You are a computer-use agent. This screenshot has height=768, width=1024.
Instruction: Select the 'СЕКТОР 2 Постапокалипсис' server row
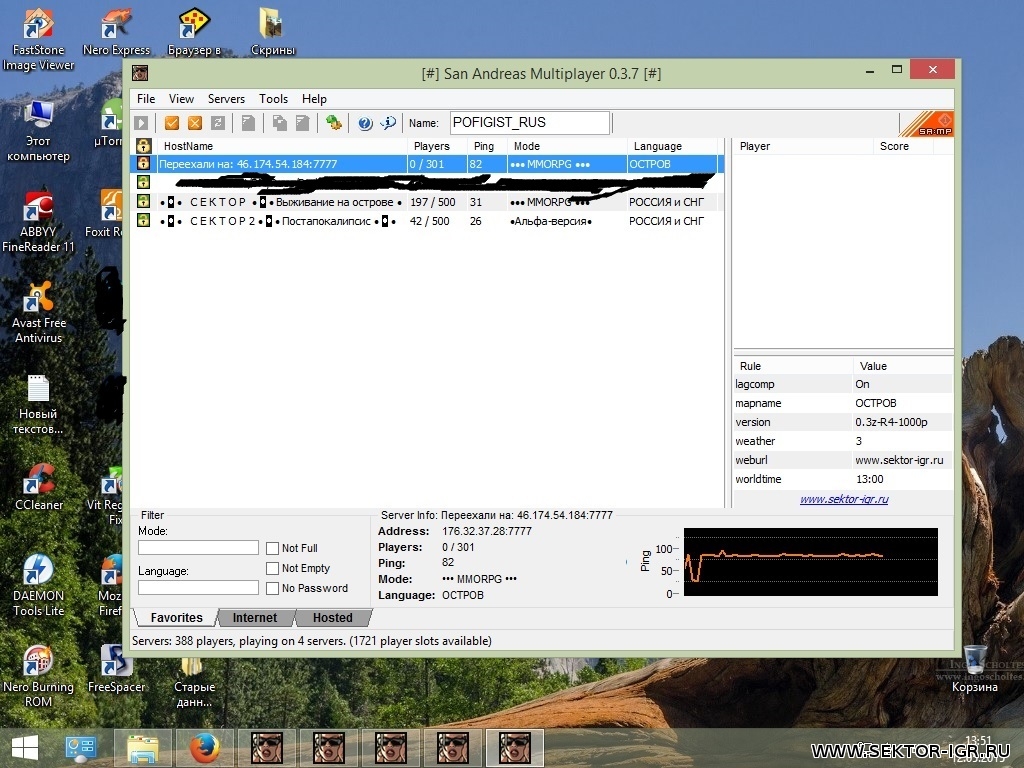tap(427, 221)
